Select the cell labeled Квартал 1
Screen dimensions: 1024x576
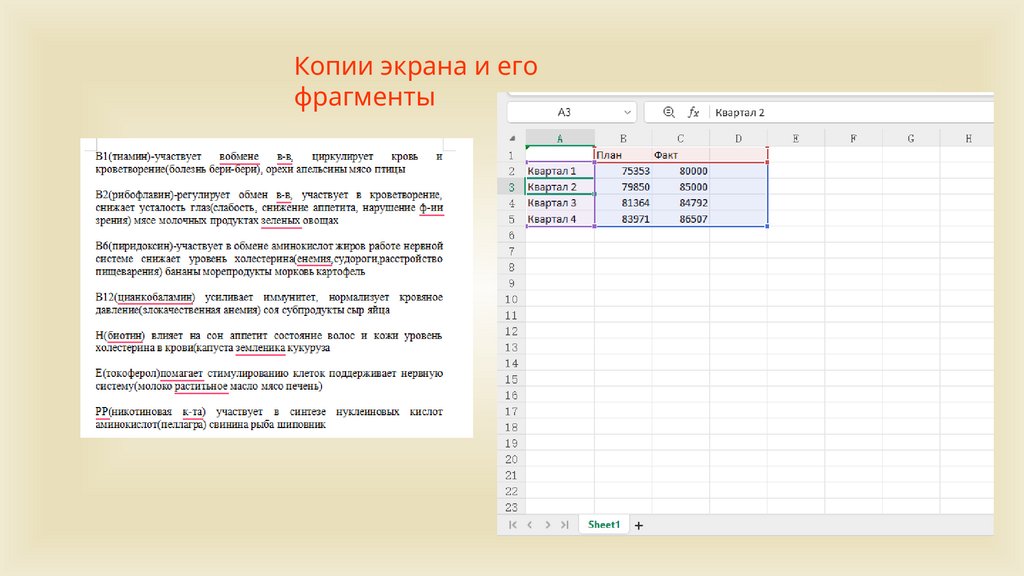click(559, 171)
